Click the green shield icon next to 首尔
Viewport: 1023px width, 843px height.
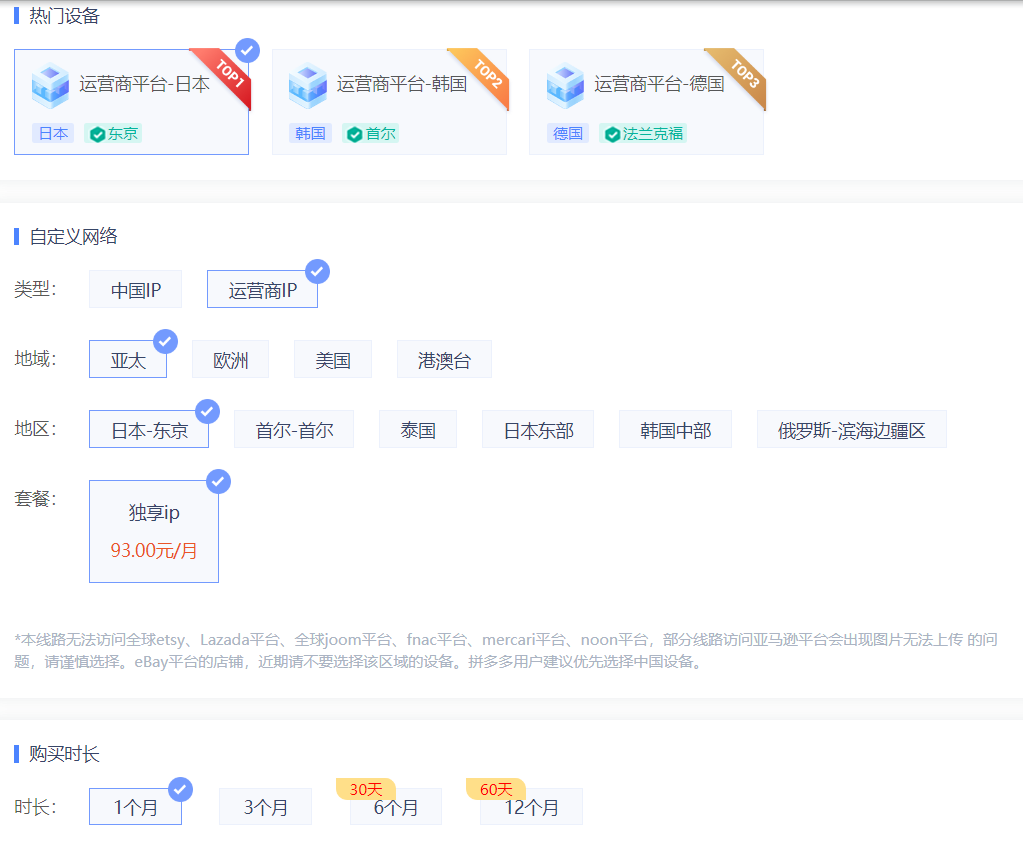coord(354,134)
